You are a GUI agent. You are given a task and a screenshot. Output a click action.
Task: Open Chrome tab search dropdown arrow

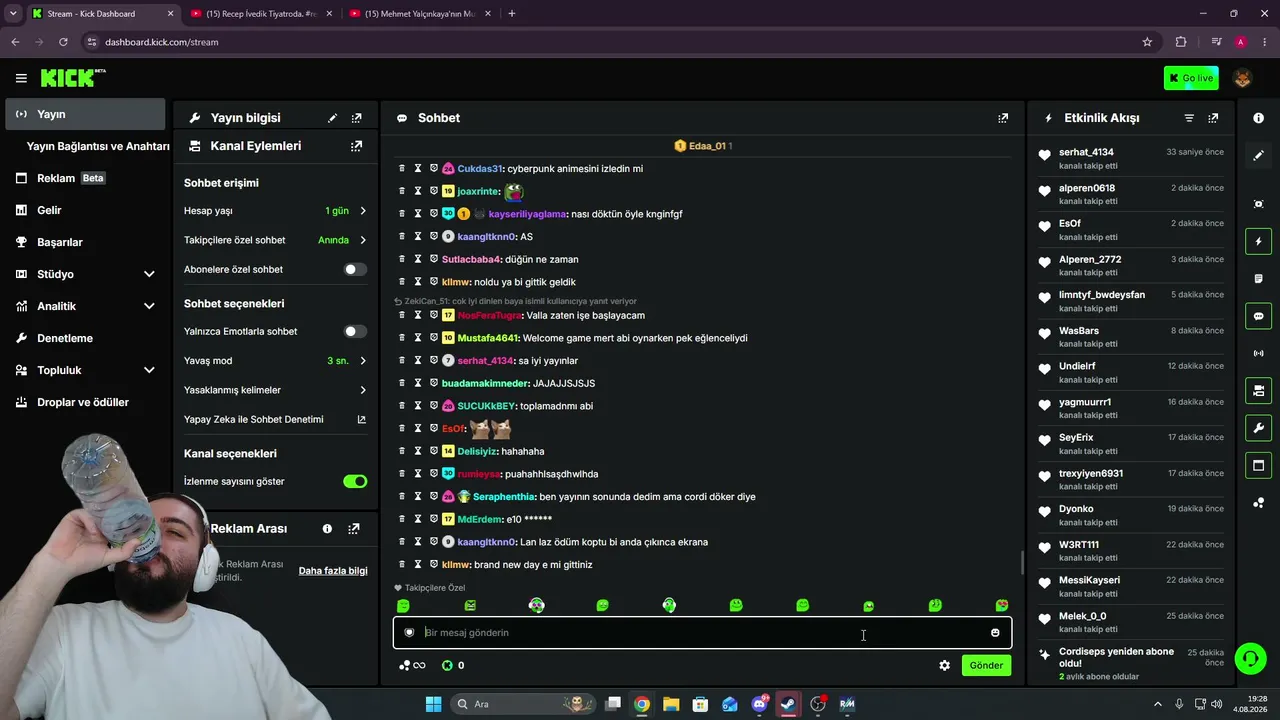click(x=13, y=13)
